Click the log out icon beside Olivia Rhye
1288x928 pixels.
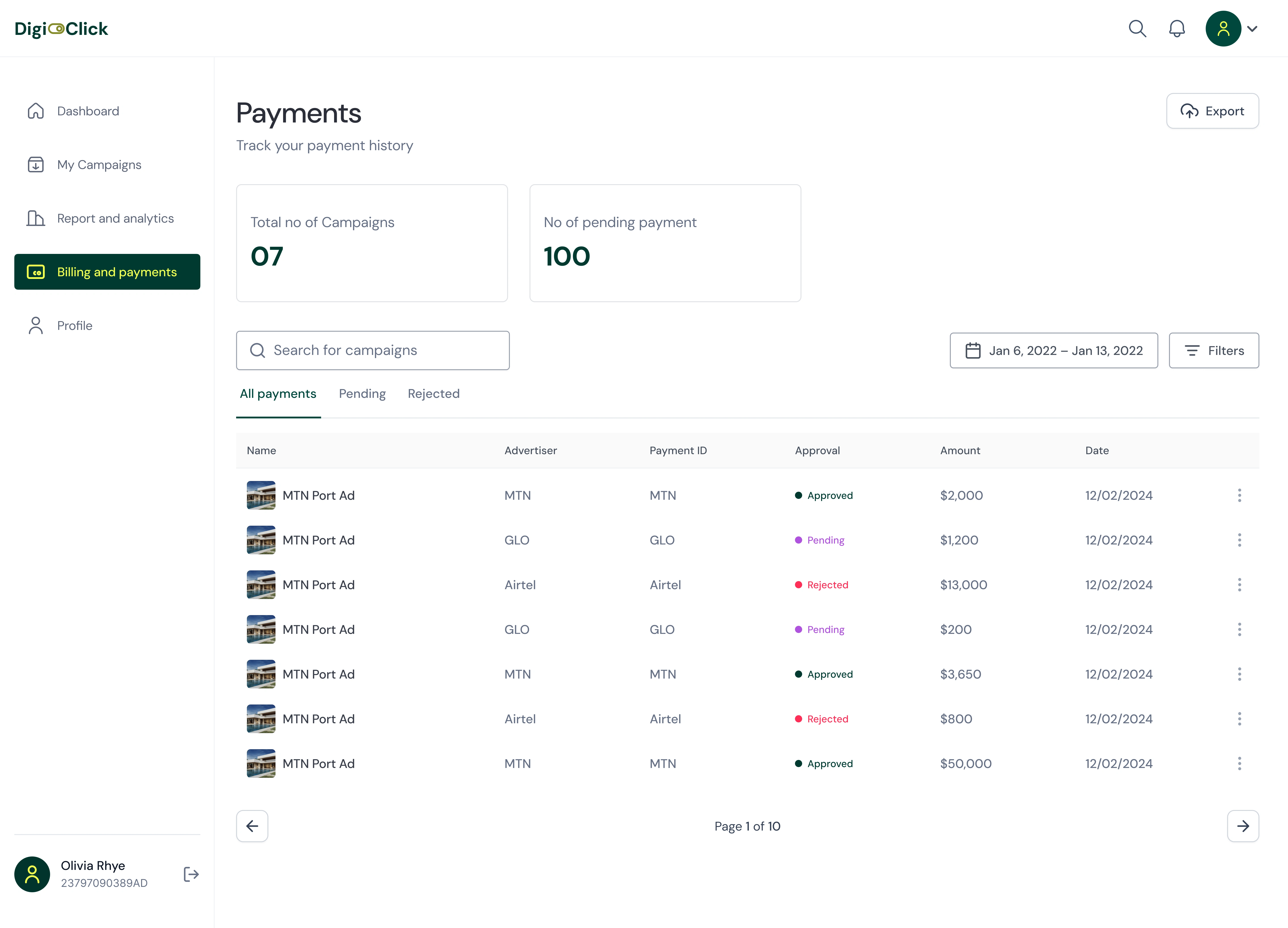[191, 874]
